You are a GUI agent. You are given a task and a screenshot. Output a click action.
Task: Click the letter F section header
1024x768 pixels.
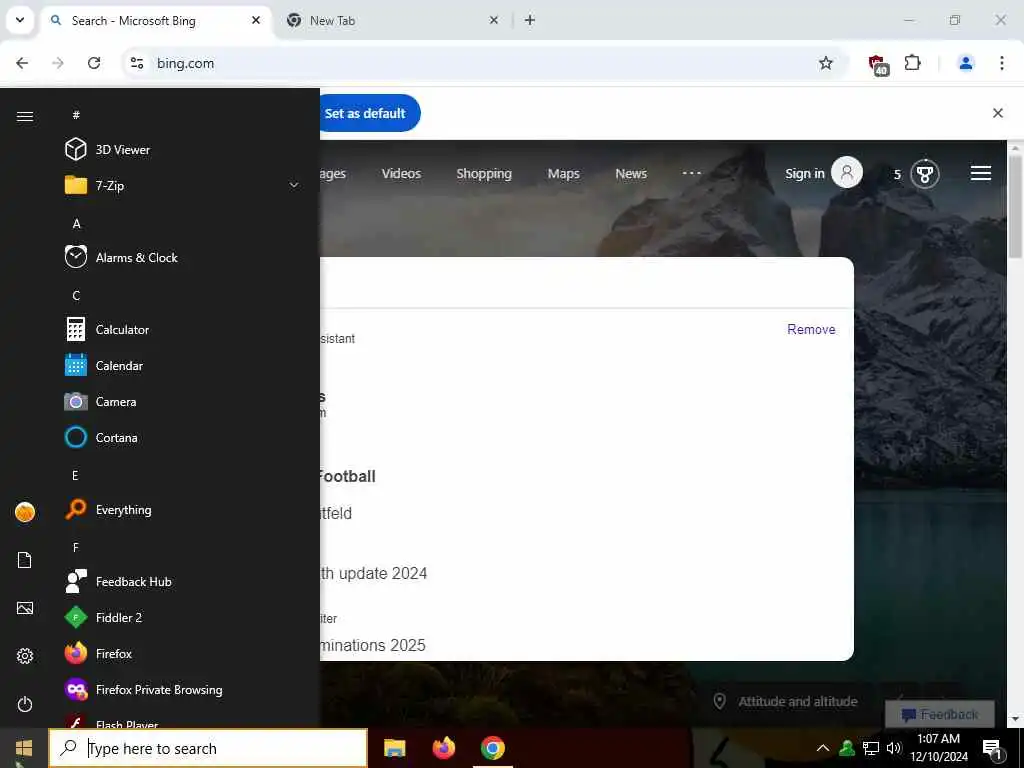click(x=76, y=547)
